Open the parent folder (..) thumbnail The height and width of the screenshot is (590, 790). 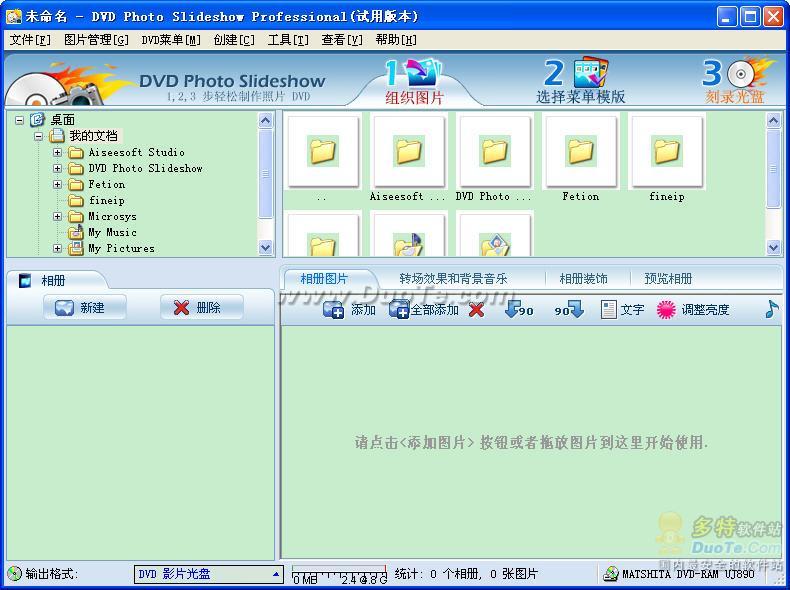pyautogui.click(x=322, y=151)
